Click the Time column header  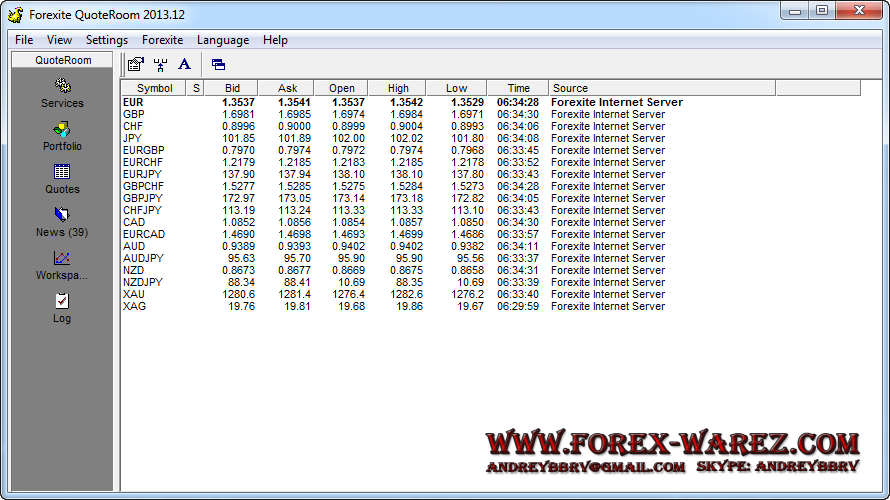[x=518, y=88]
